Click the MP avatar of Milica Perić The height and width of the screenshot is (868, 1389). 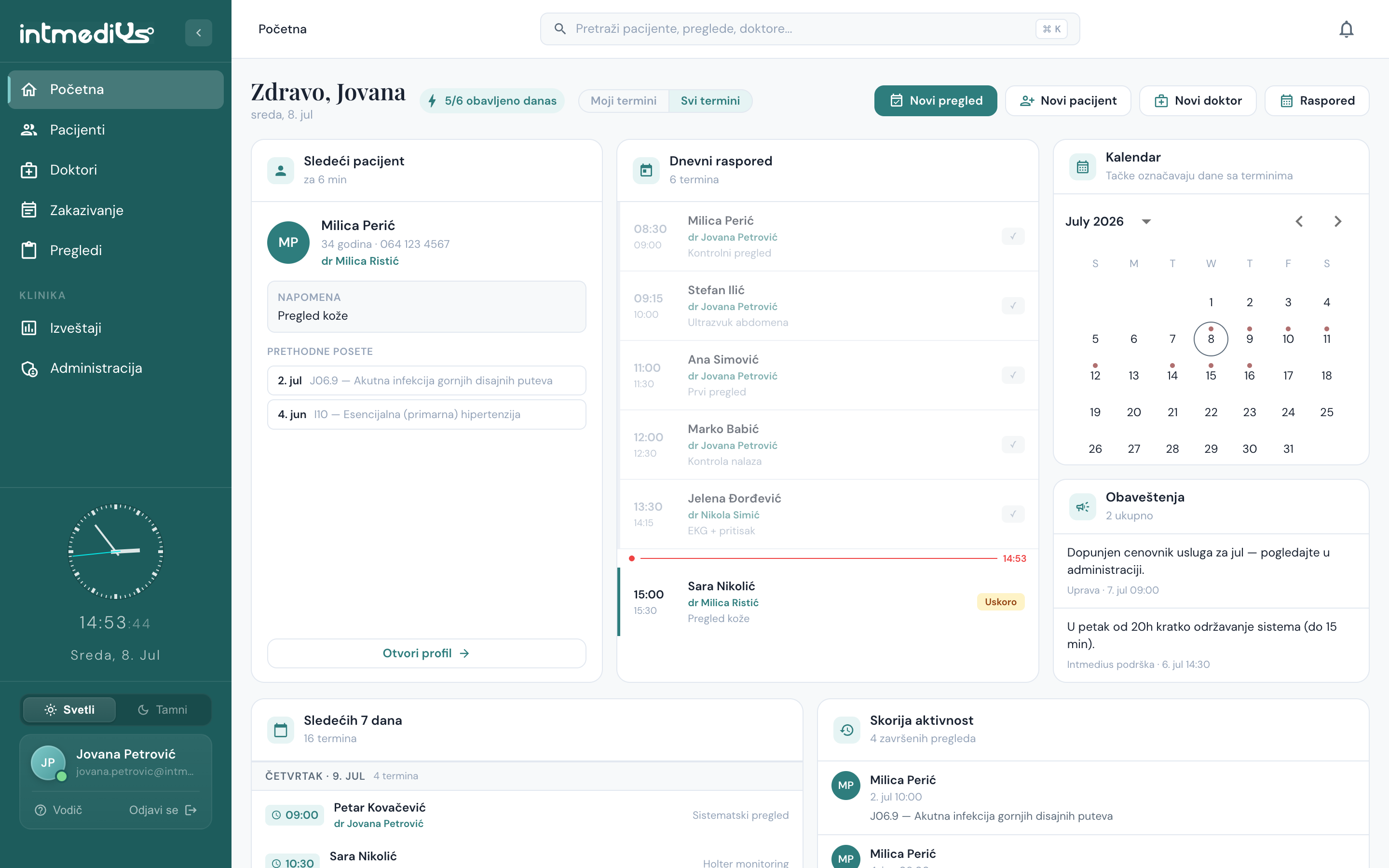click(288, 242)
